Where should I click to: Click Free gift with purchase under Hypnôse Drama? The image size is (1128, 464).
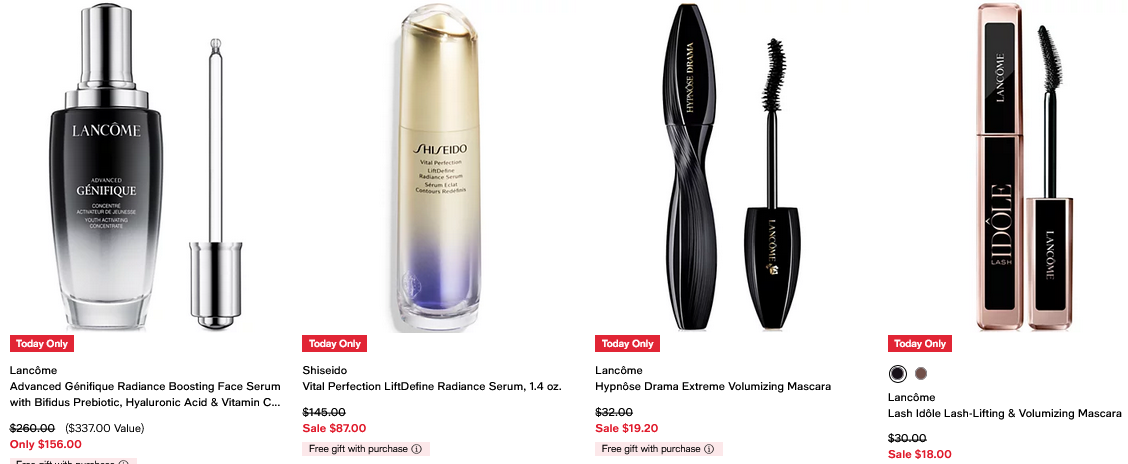[651, 449]
